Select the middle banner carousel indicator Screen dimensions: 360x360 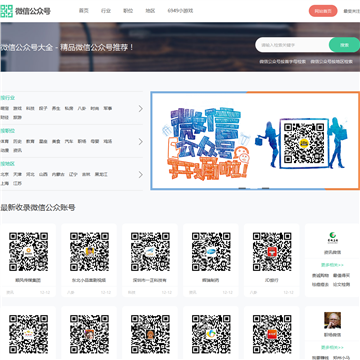pos(254,188)
